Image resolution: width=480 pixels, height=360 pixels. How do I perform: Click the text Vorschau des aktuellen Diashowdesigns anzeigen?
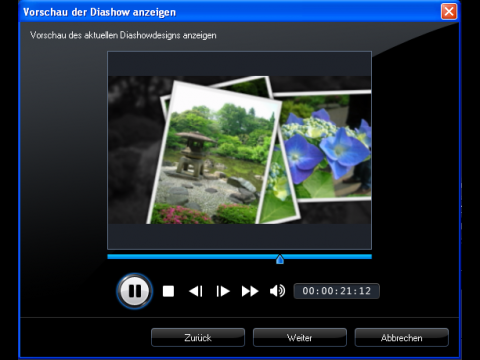pos(123,35)
